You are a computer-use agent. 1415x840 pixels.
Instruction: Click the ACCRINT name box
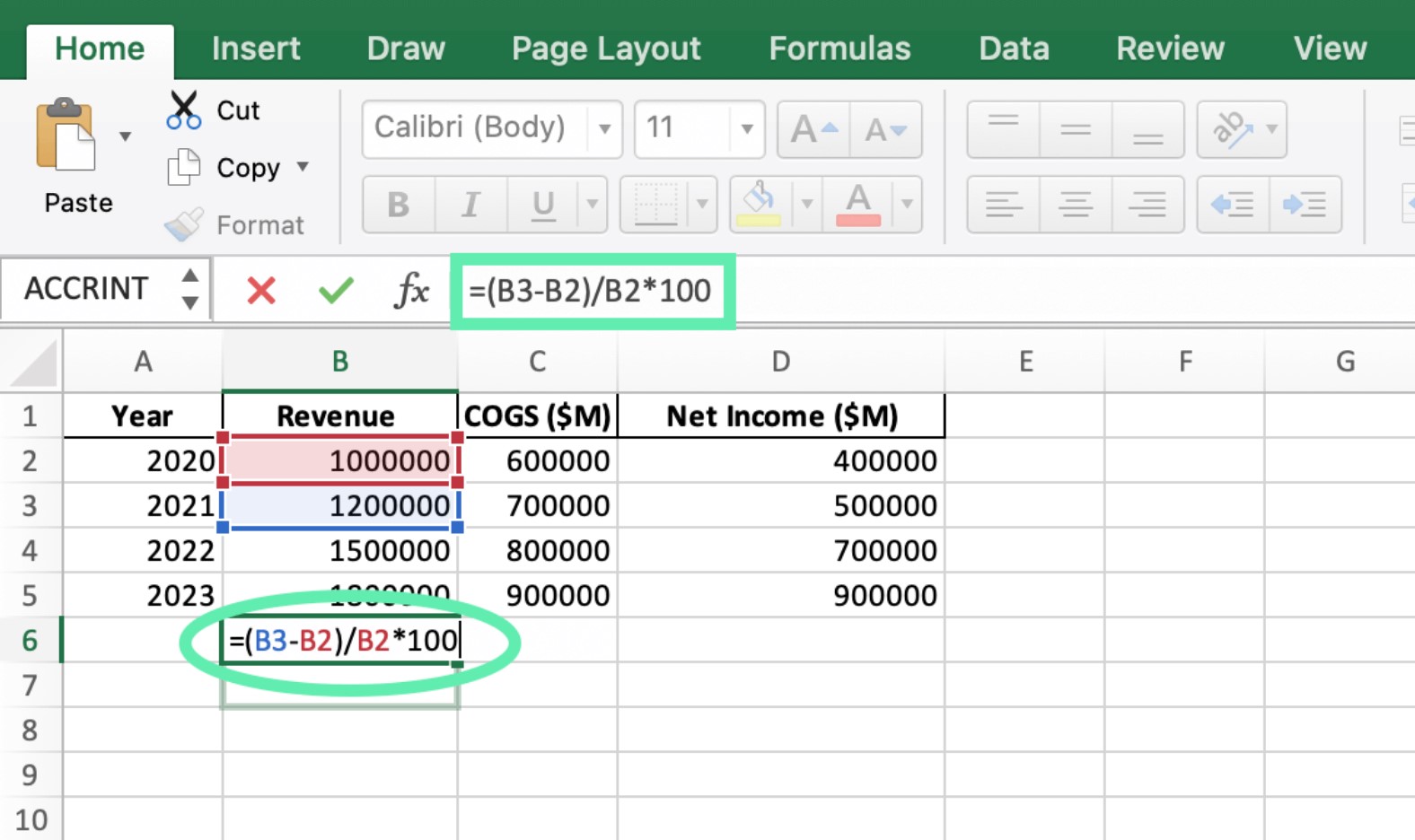87,289
